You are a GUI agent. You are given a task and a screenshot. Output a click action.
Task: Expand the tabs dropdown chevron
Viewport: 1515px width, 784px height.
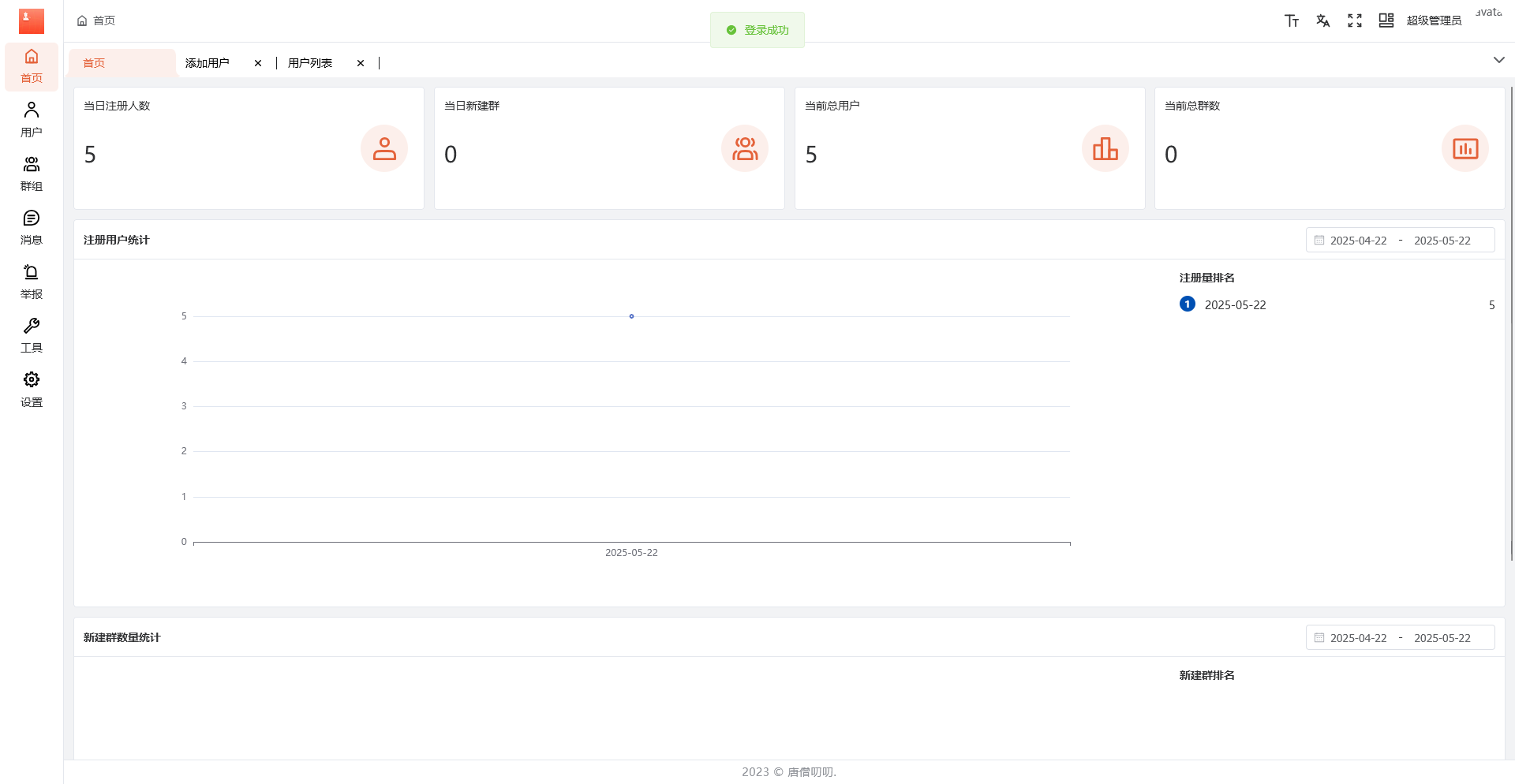tap(1498, 60)
